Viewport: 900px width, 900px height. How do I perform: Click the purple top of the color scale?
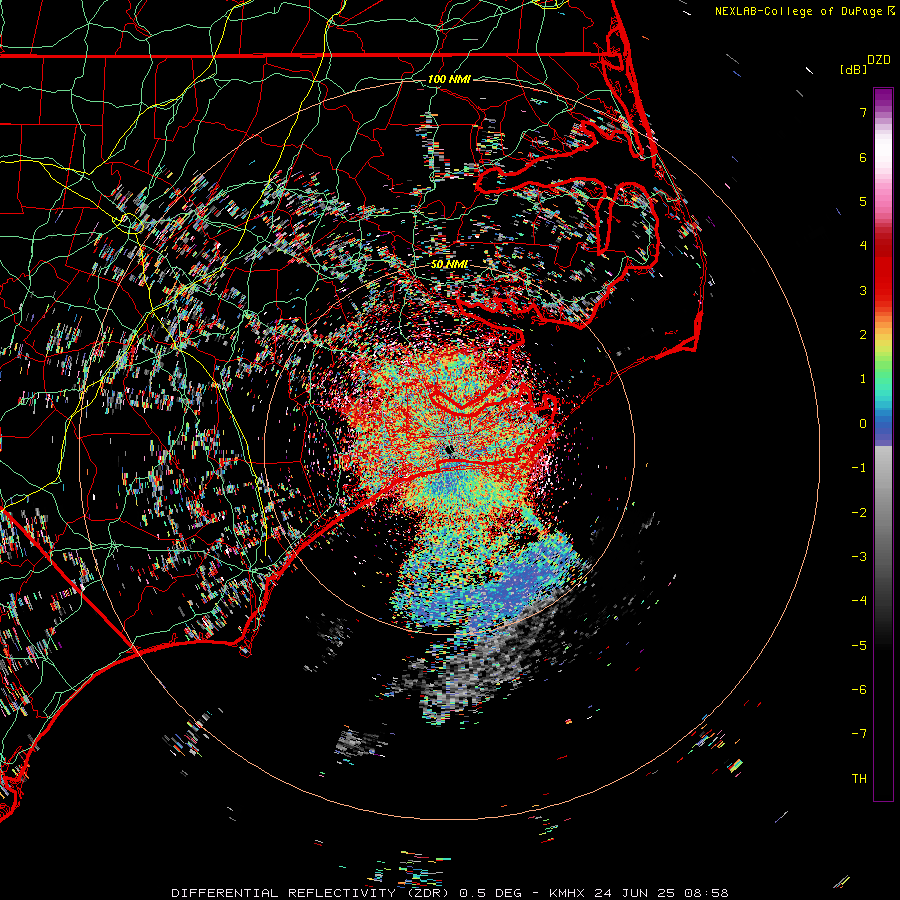pyautogui.click(x=883, y=96)
